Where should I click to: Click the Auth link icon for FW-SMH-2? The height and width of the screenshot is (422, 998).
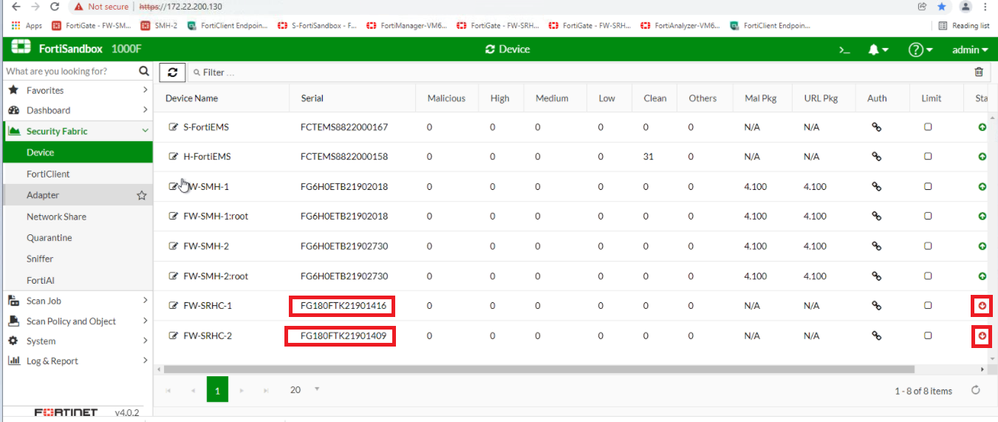[x=876, y=246]
